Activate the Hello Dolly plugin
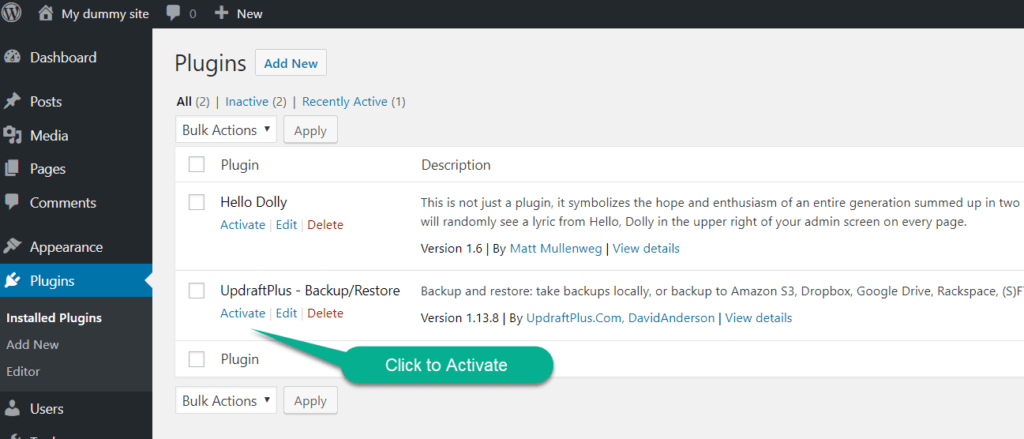The width and height of the screenshot is (1024, 439). coord(243,225)
